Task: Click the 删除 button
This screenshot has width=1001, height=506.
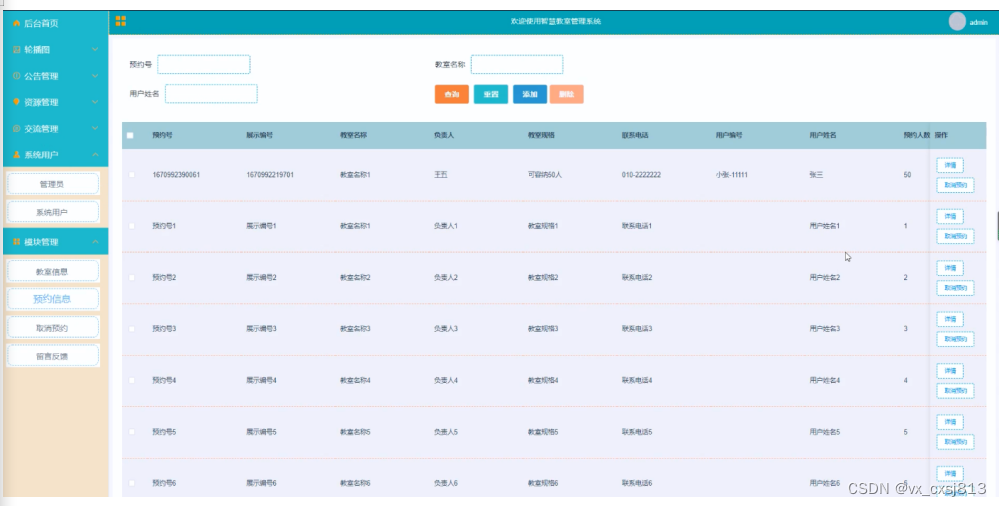Action: coord(566,94)
